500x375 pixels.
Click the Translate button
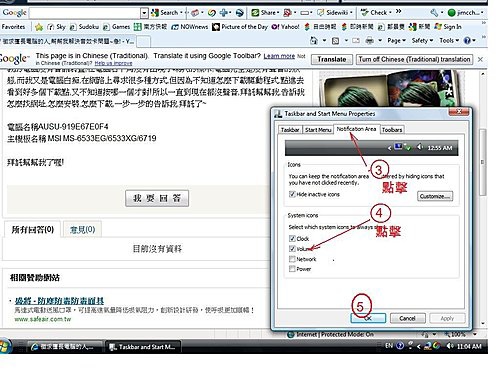pyautogui.click(x=332, y=59)
